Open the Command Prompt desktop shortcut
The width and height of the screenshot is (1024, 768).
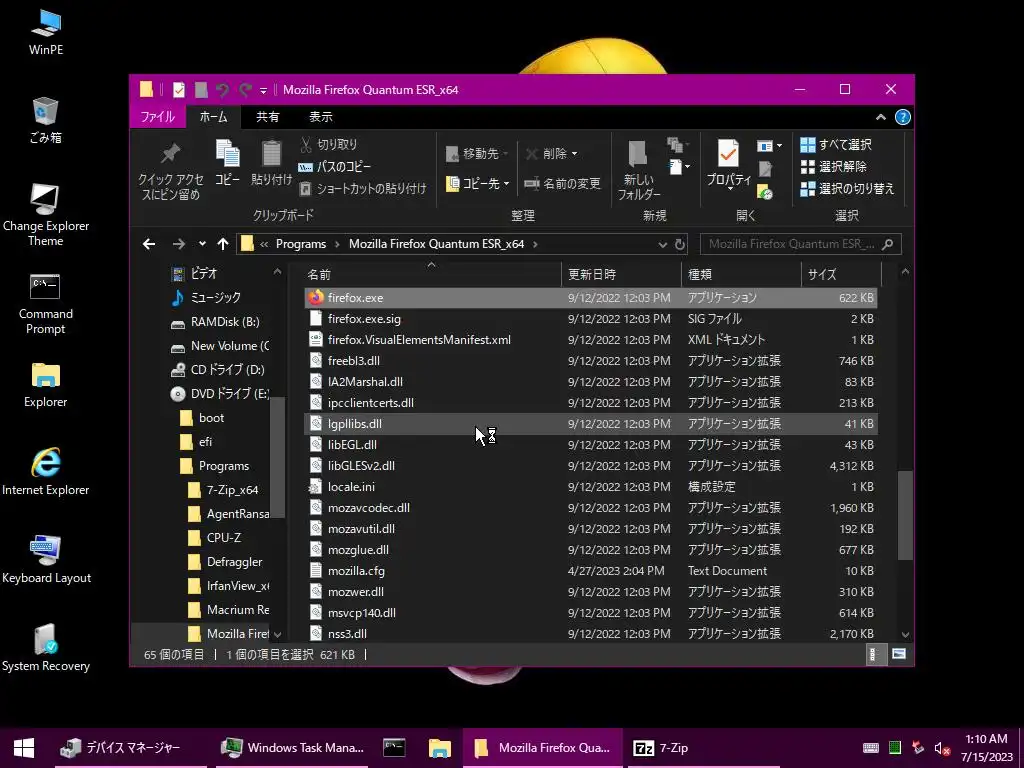click(x=46, y=304)
